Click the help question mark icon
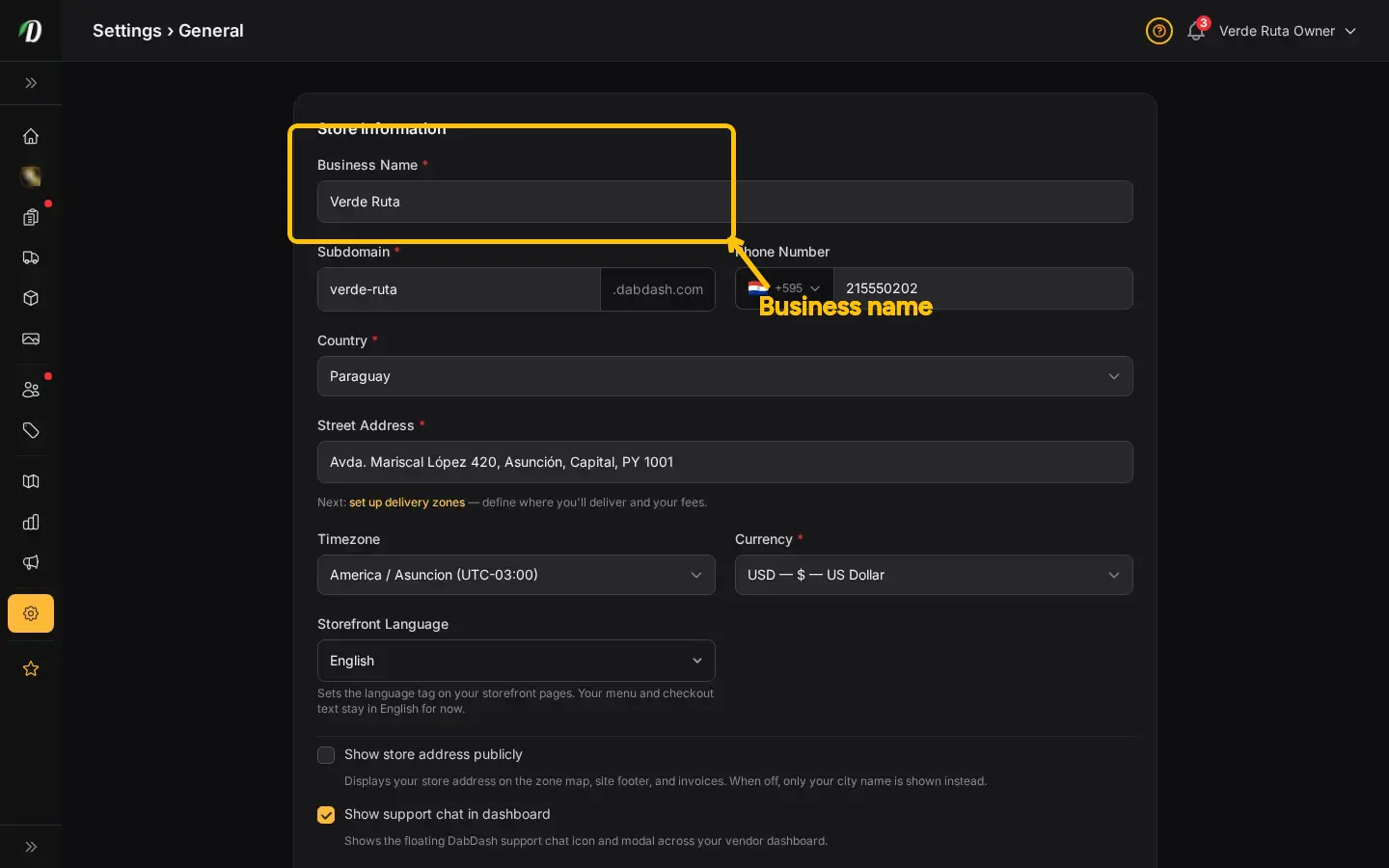The height and width of the screenshot is (868, 1389). pos(1159,31)
